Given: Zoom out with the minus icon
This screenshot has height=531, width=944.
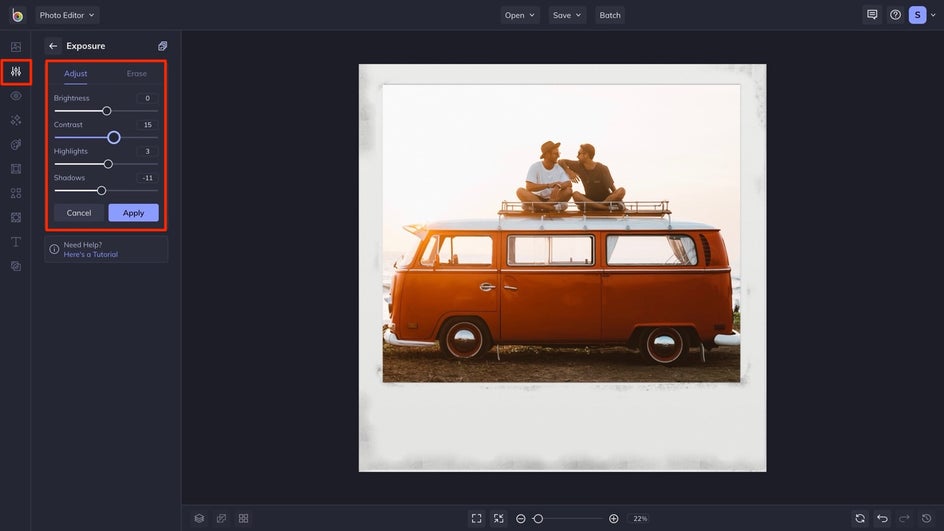Looking at the screenshot, I should coord(521,518).
